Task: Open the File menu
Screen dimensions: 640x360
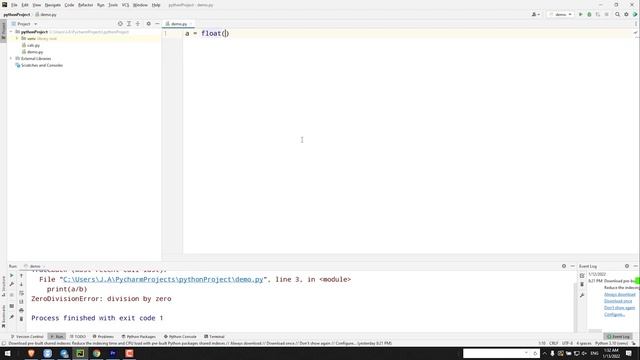Action: (14, 5)
